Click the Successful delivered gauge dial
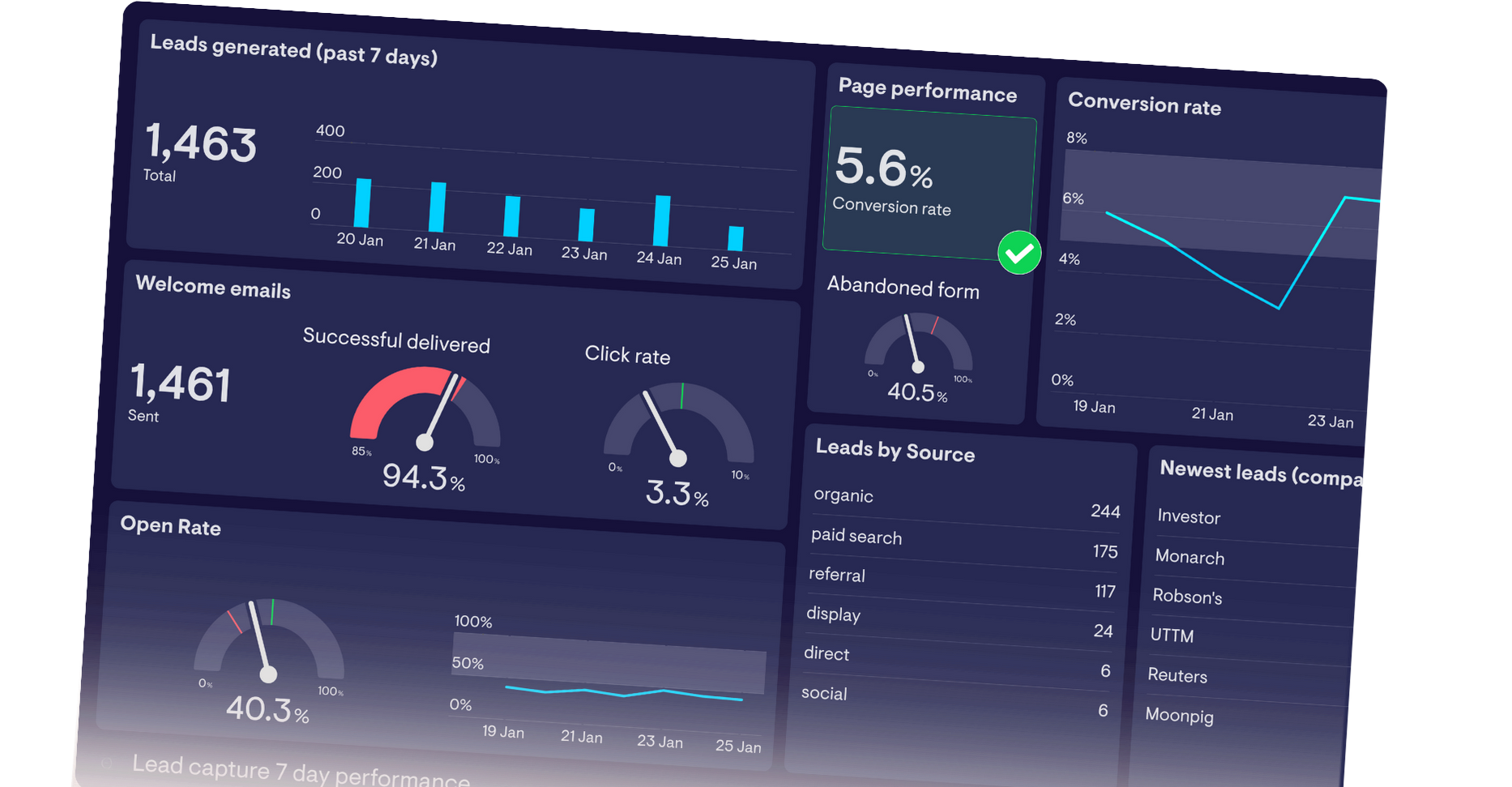The width and height of the screenshot is (1512, 787). click(x=425, y=407)
